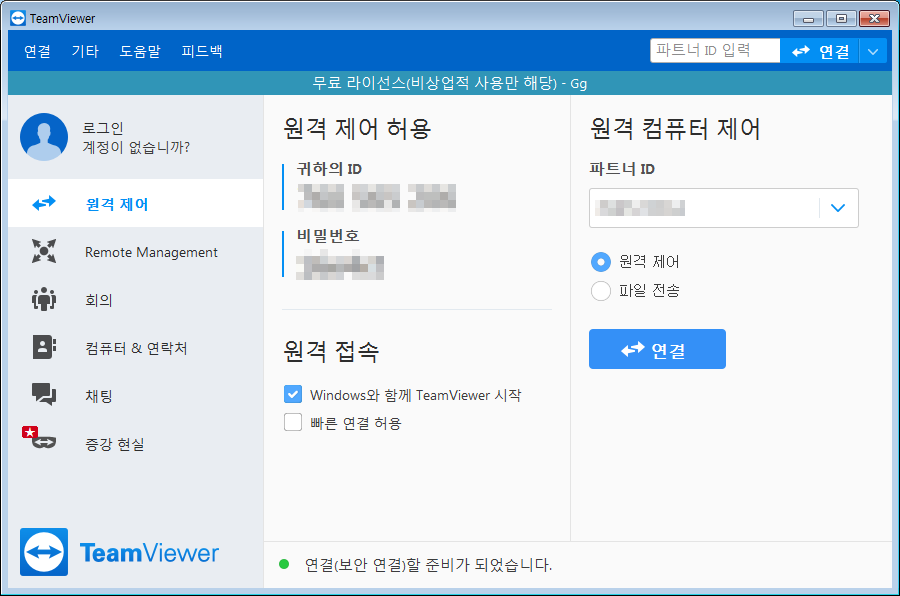Viewport: 900px width, 596px height.
Task: Open the 도움말 menu
Action: pyautogui.click(x=139, y=51)
